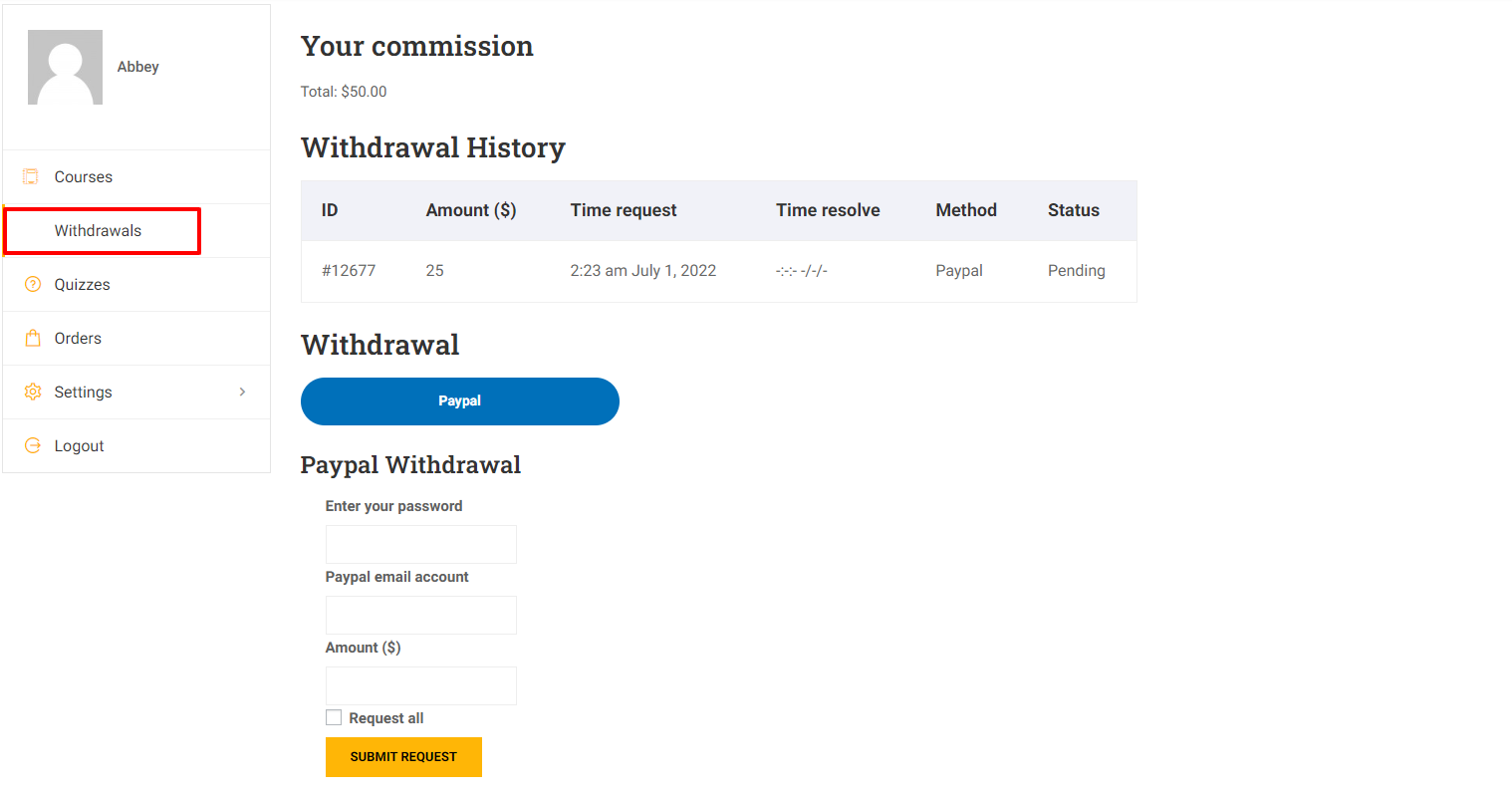Click the Submit Request button
Viewport: 1512px width, 794px height.
point(403,757)
